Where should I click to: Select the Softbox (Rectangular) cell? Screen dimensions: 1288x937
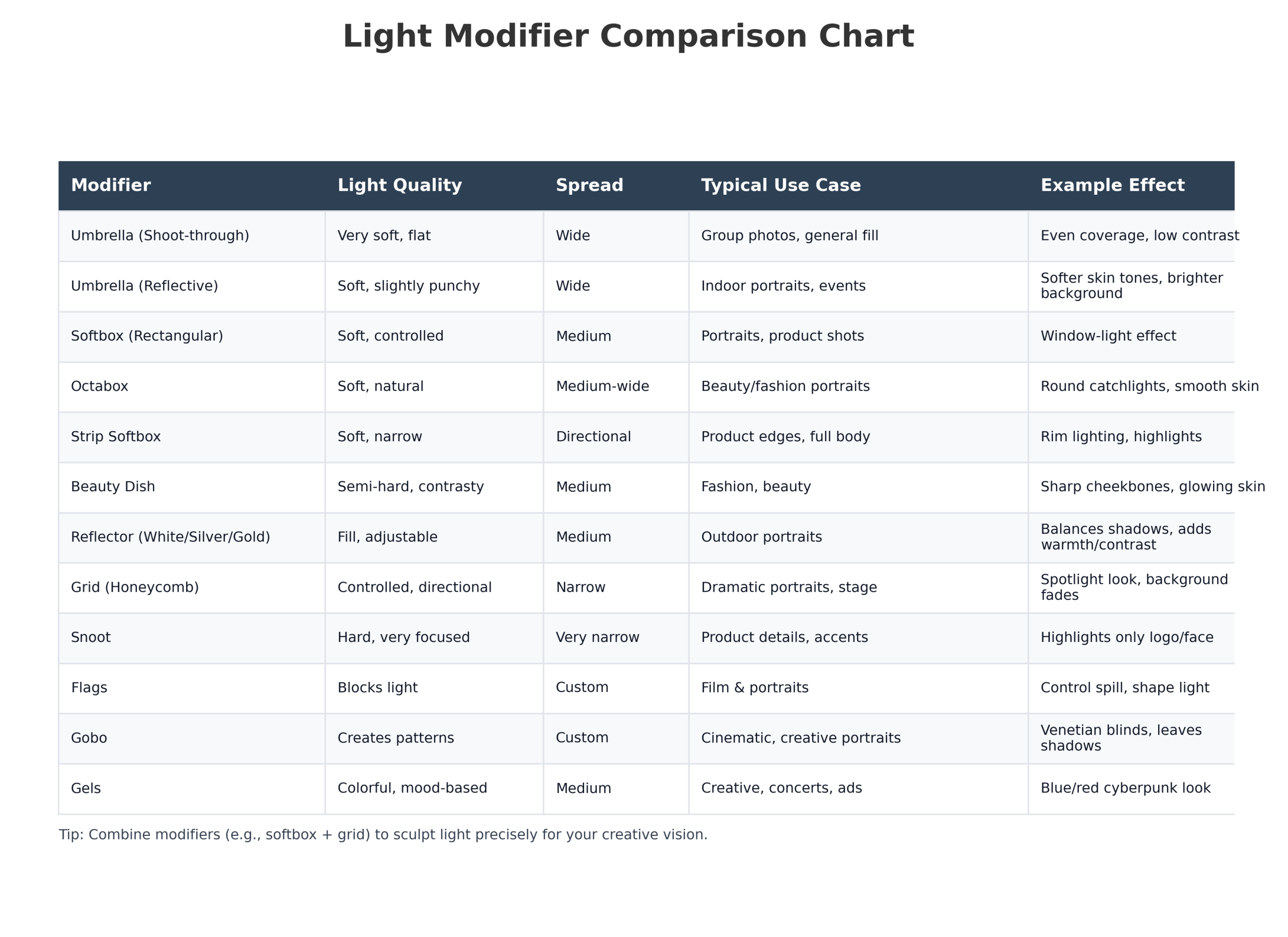(x=146, y=336)
